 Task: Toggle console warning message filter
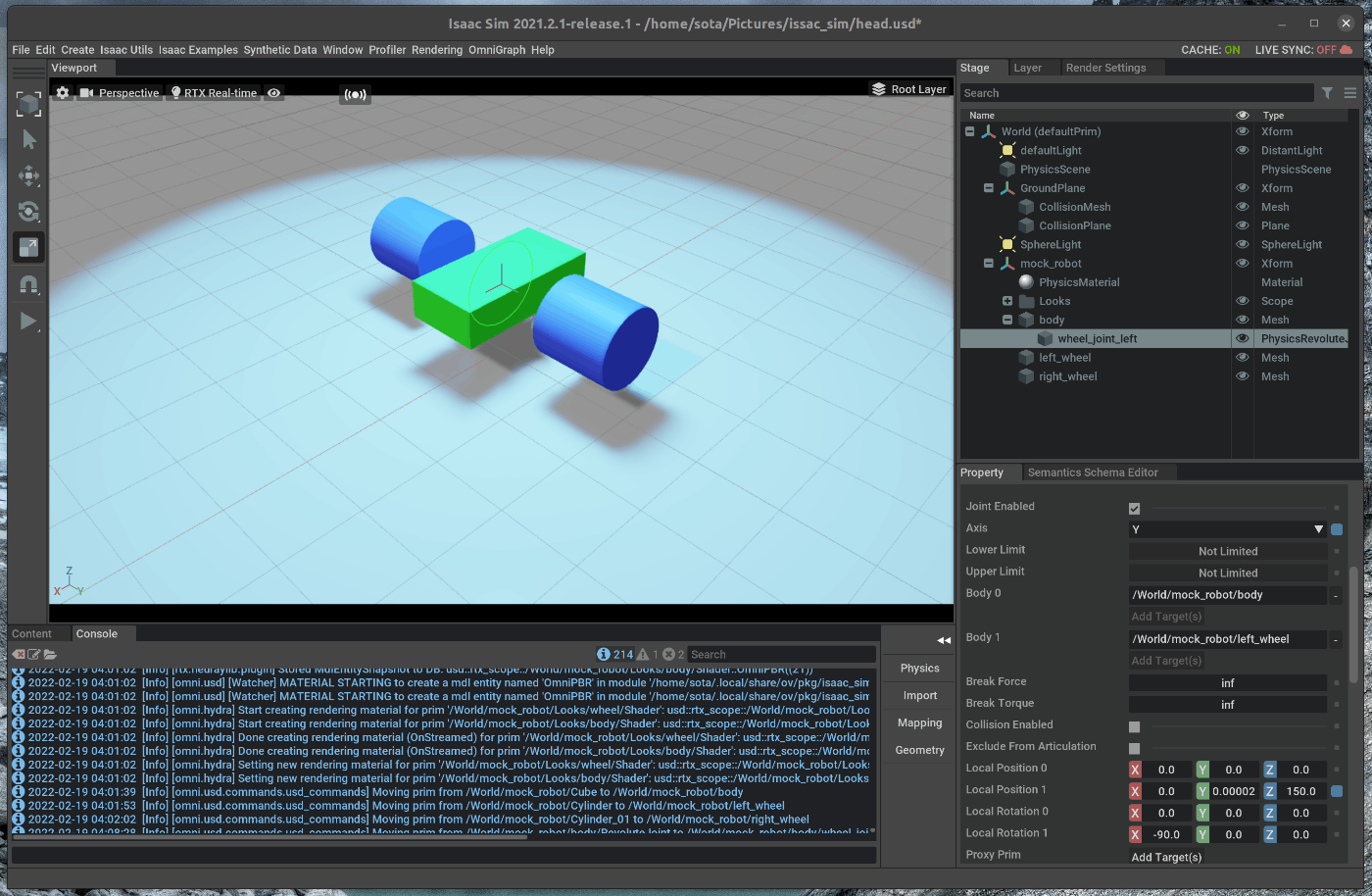point(648,654)
